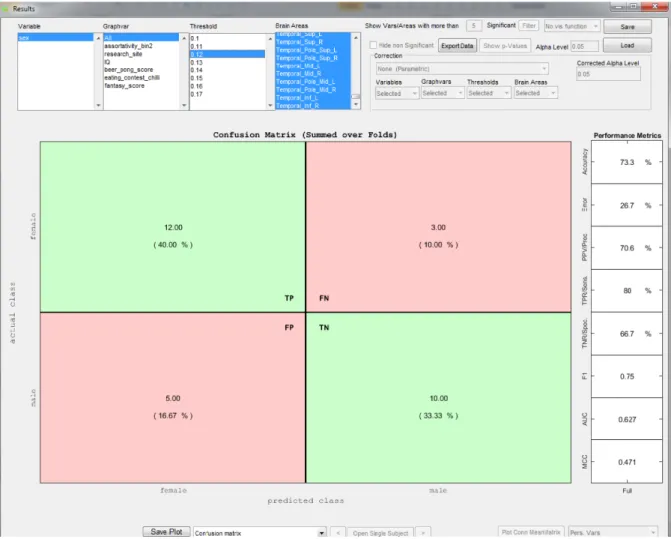Click the Accuracy metric value 73.3 %
Screen dimensions: 671x539
tap(635, 162)
